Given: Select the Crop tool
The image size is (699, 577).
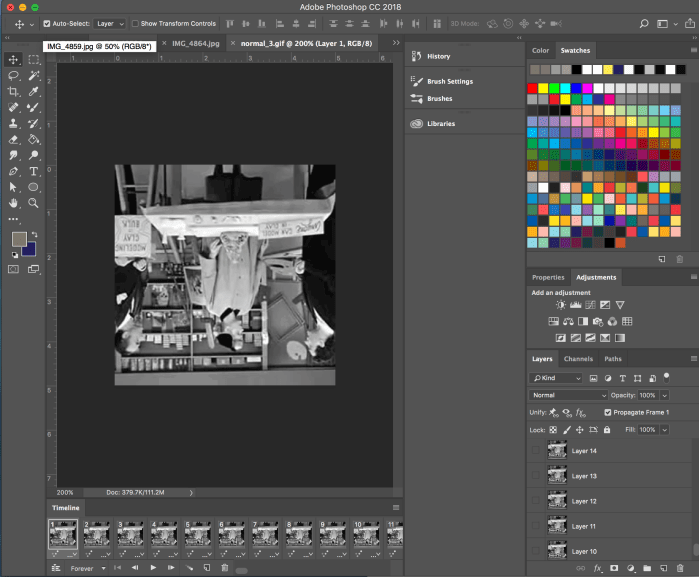Looking at the screenshot, I should point(13,91).
